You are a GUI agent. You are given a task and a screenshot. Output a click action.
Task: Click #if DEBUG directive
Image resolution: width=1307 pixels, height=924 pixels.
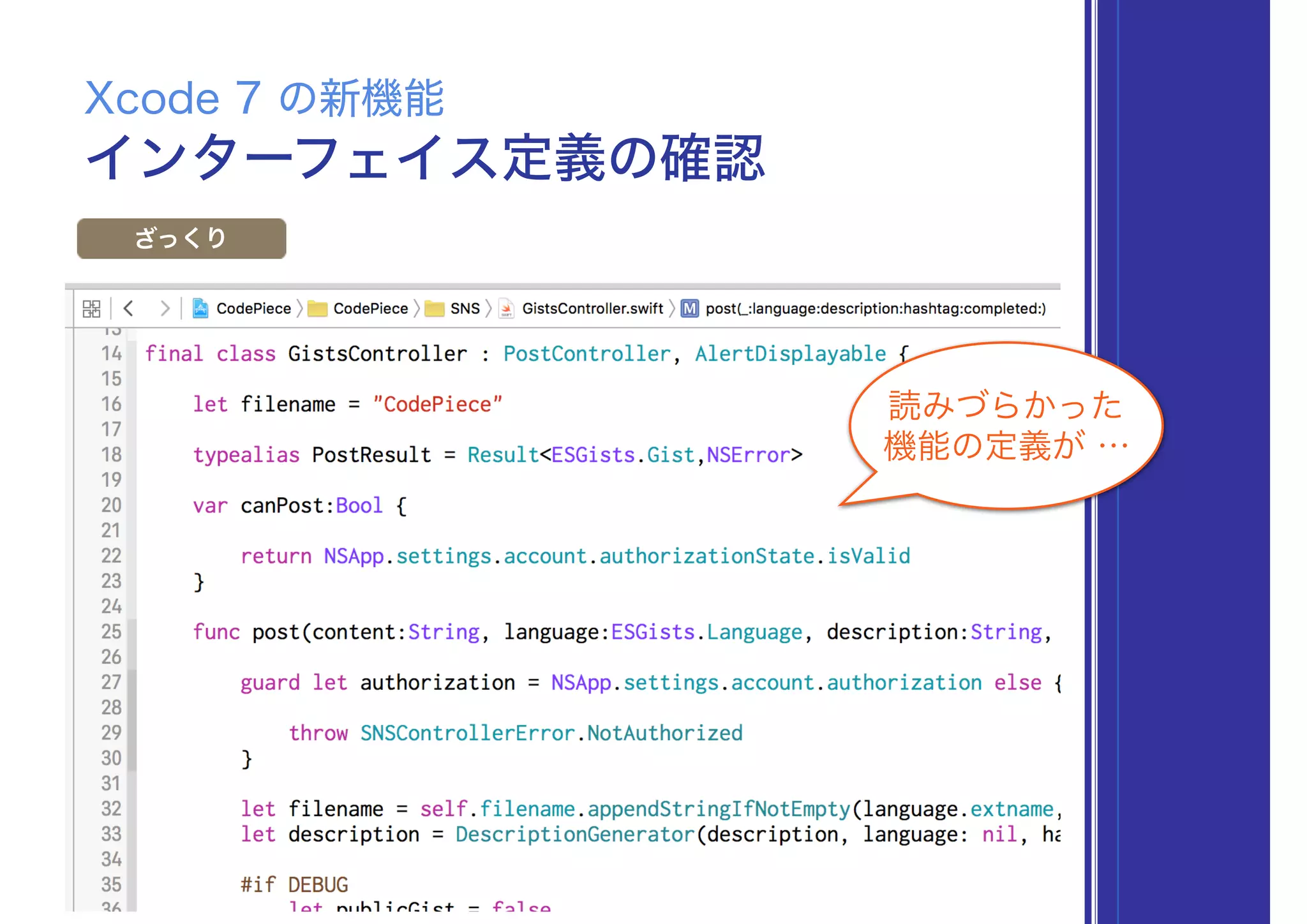[294, 884]
